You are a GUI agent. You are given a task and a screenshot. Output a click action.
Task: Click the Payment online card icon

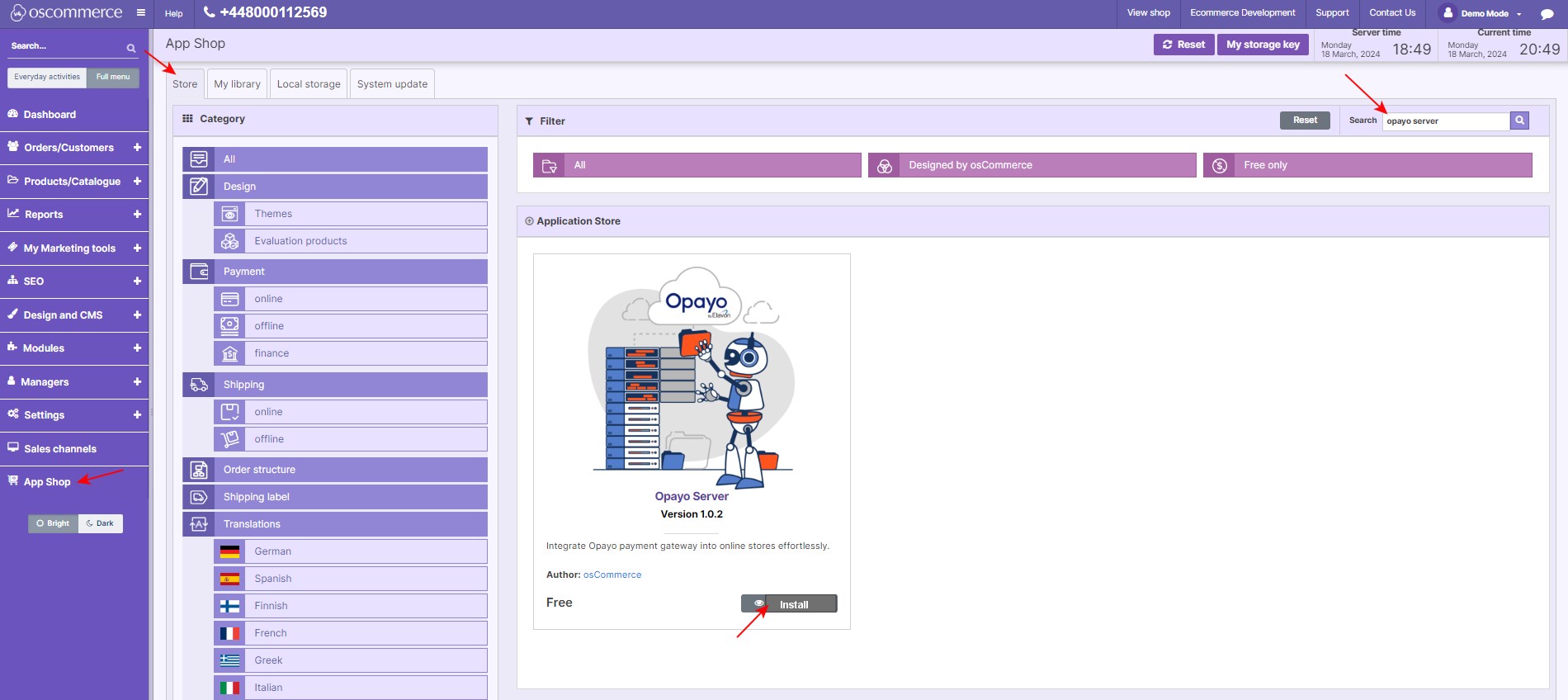[229, 299]
